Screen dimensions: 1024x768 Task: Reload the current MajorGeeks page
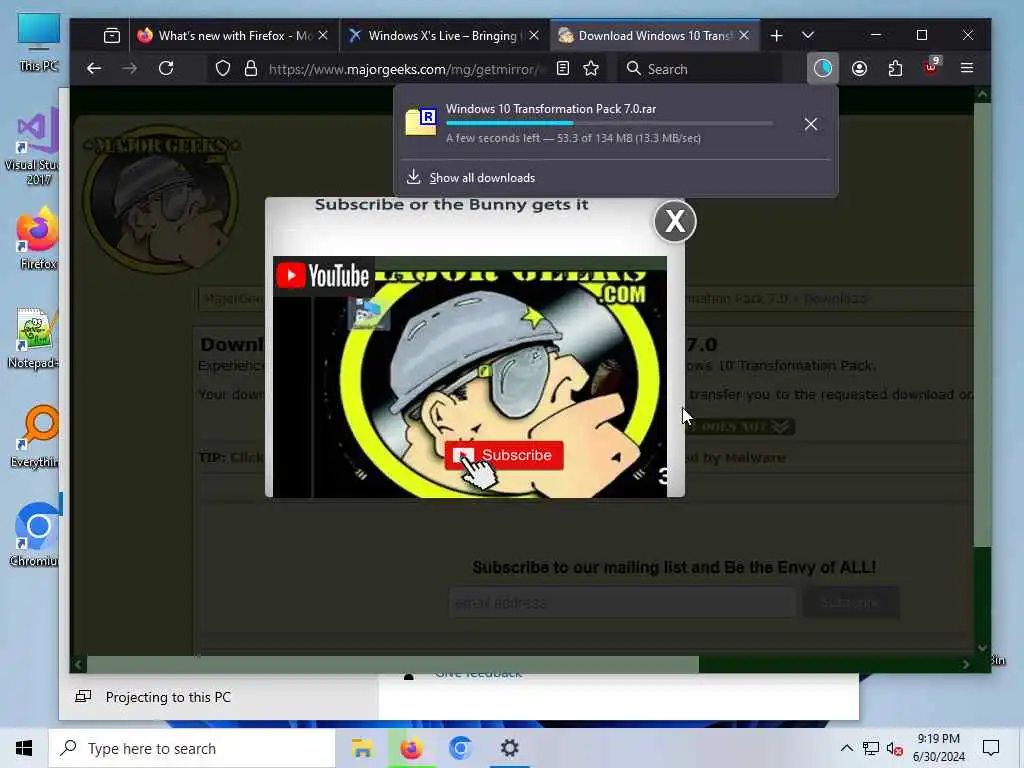click(x=167, y=69)
